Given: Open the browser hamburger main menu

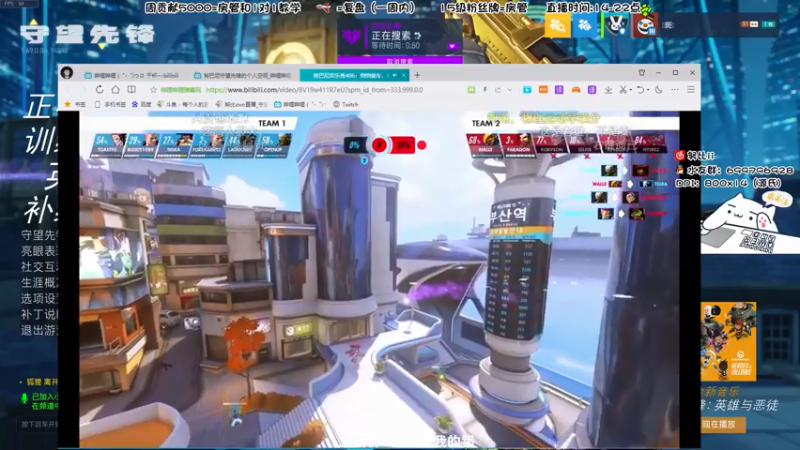Looking at the screenshot, I should (691, 90).
